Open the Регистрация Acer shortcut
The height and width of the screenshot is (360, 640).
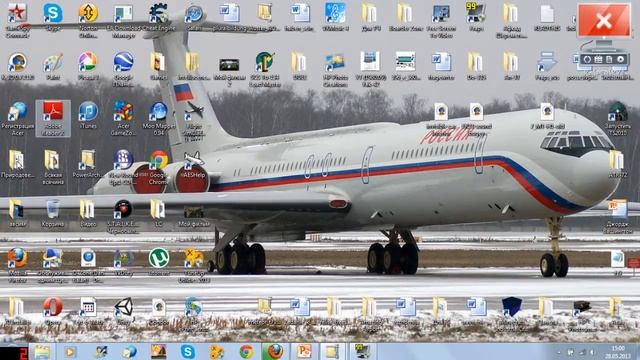[18, 118]
